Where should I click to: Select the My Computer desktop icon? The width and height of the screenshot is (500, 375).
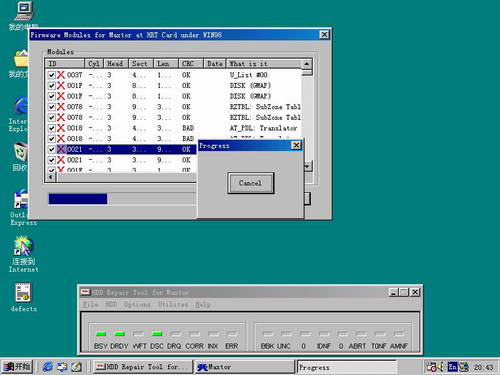pos(24,15)
